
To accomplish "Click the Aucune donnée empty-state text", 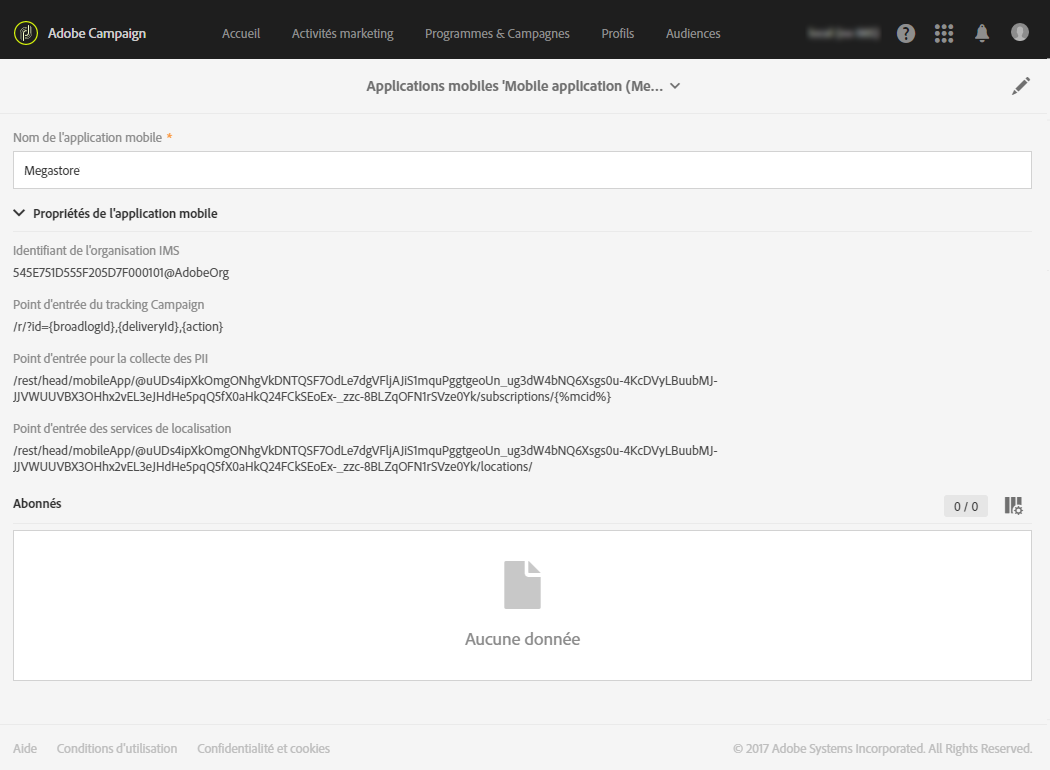I will [522, 639].
